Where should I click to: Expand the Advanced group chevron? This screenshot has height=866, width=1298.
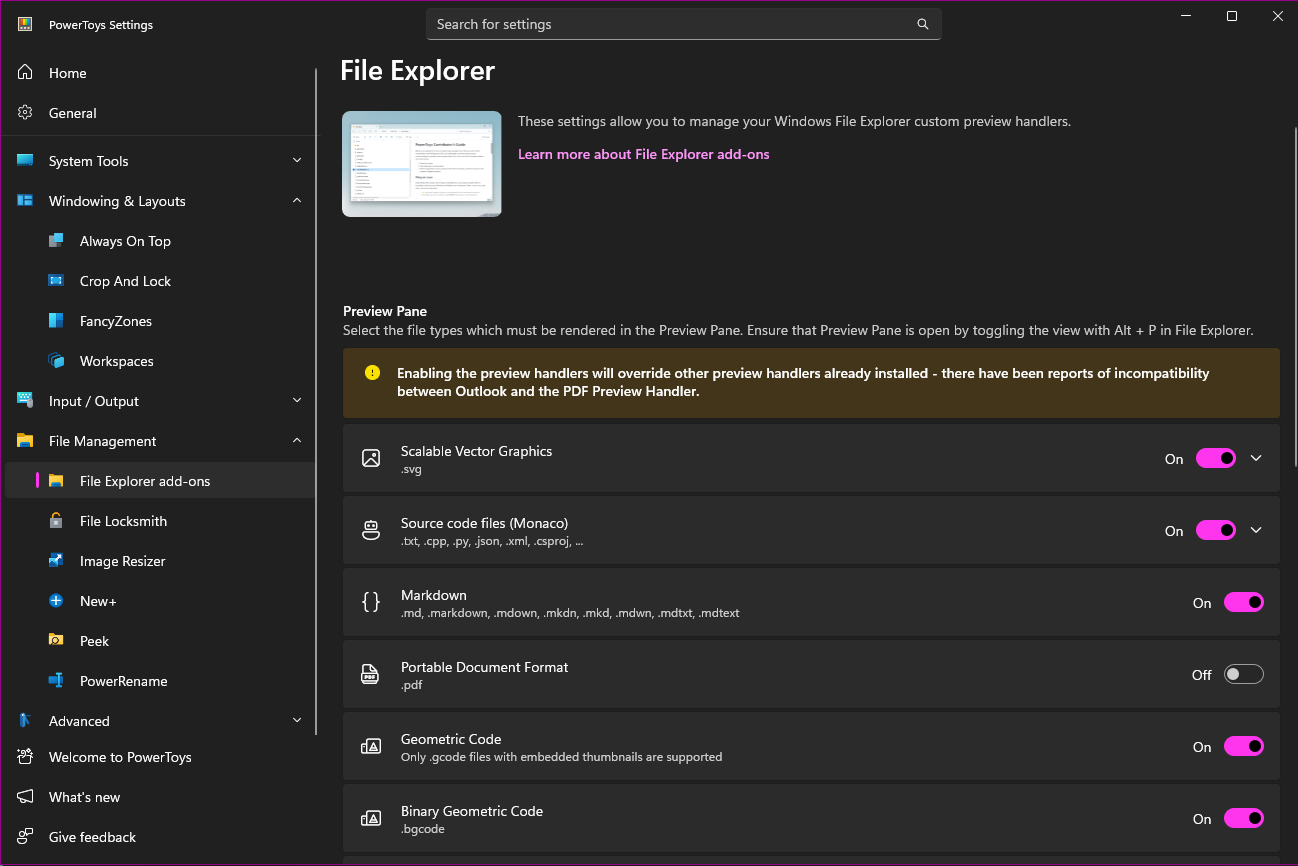click(297, 720)
